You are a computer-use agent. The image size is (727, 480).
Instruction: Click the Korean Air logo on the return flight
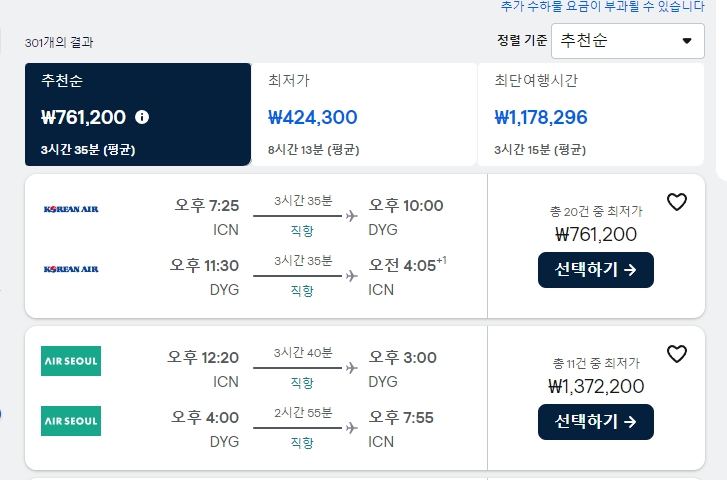pyautogui.click(x=71, y=269)
